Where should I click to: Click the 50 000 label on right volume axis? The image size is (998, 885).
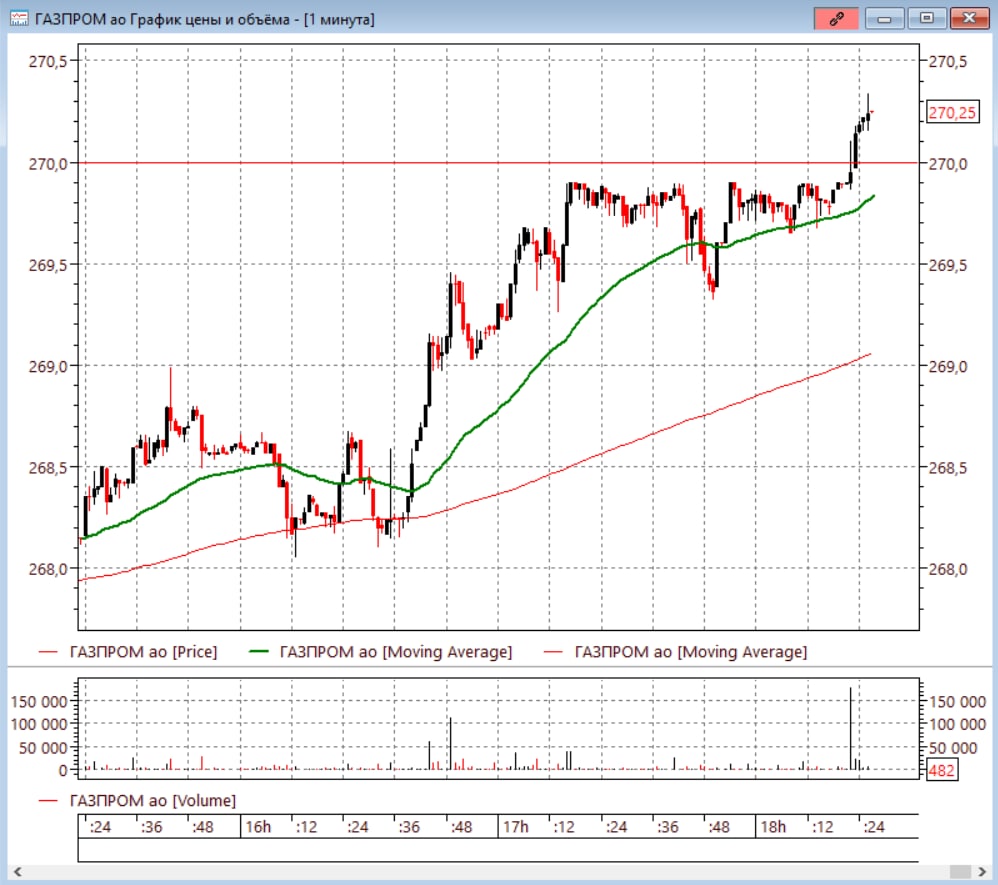click(953, 747)
